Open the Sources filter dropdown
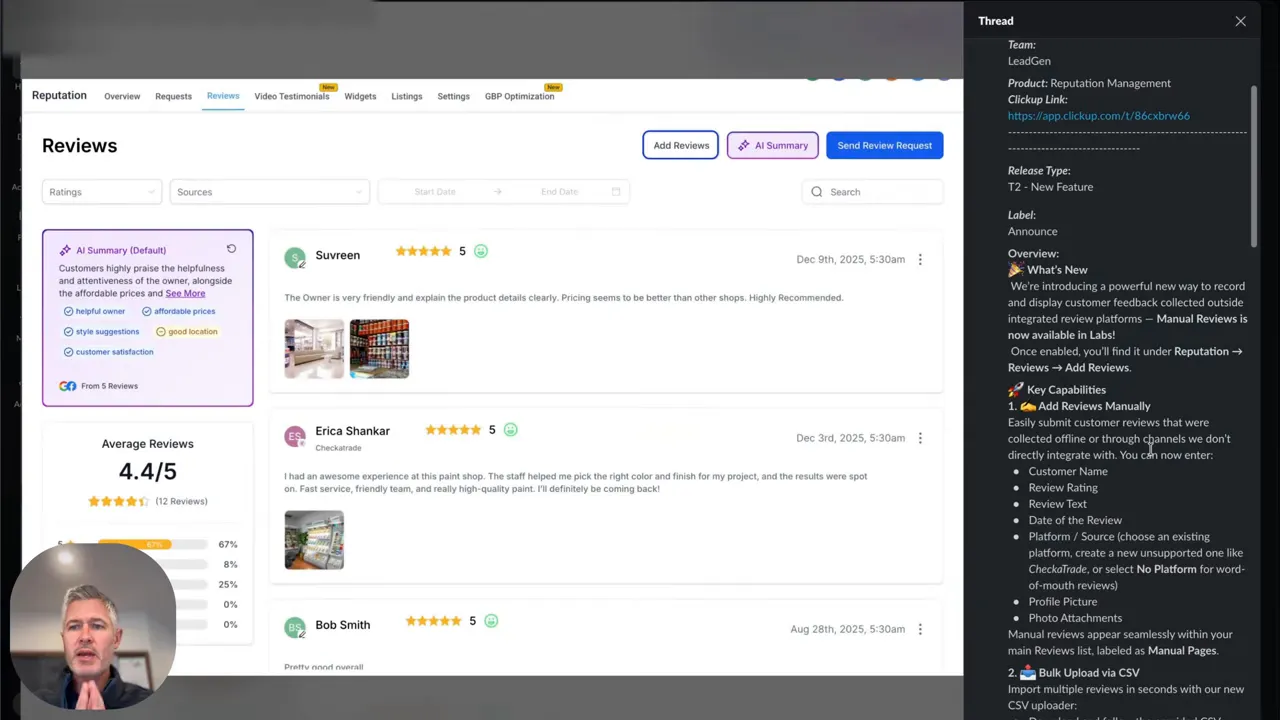This screenshot has height=720, width=1280. click(269, 192)
